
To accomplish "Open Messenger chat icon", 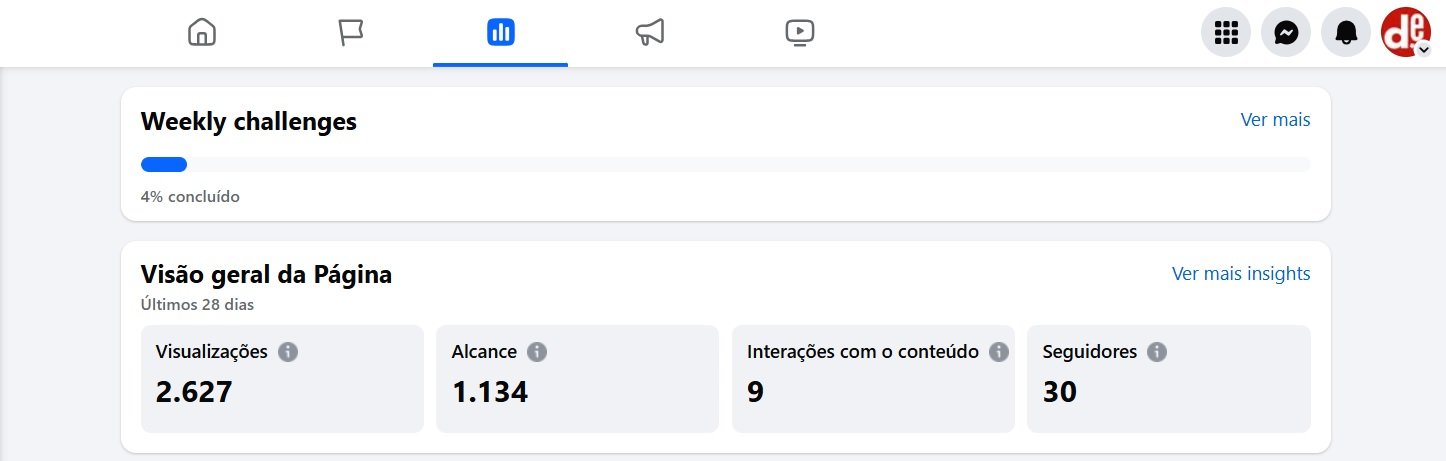I will (1286, 34).
